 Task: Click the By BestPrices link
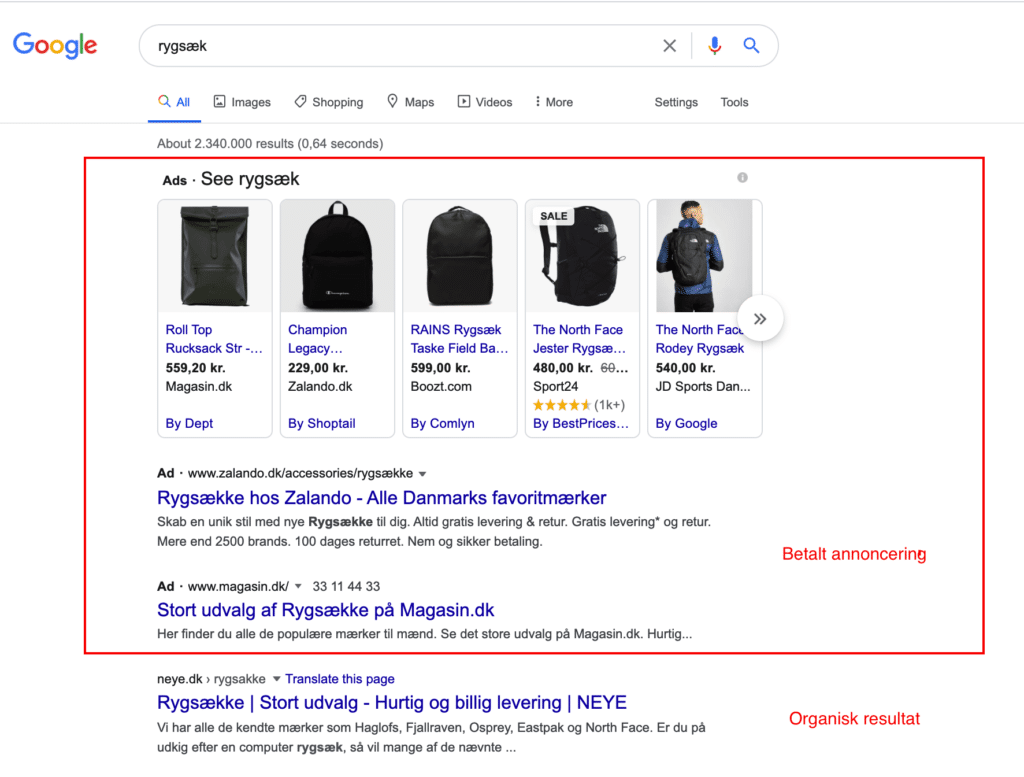pyautogui.click(x=581, y=423)
